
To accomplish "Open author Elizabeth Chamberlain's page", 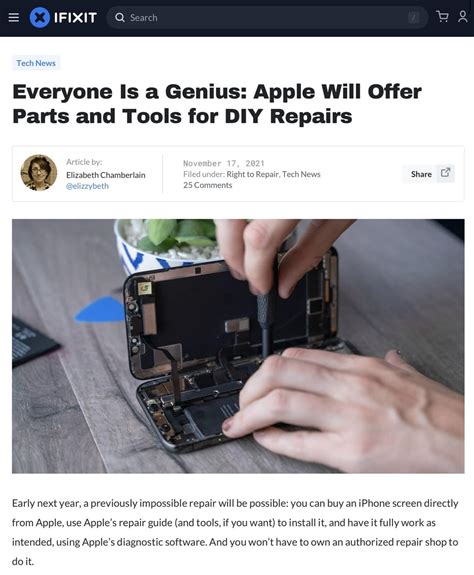I will (x=106, y=175).
